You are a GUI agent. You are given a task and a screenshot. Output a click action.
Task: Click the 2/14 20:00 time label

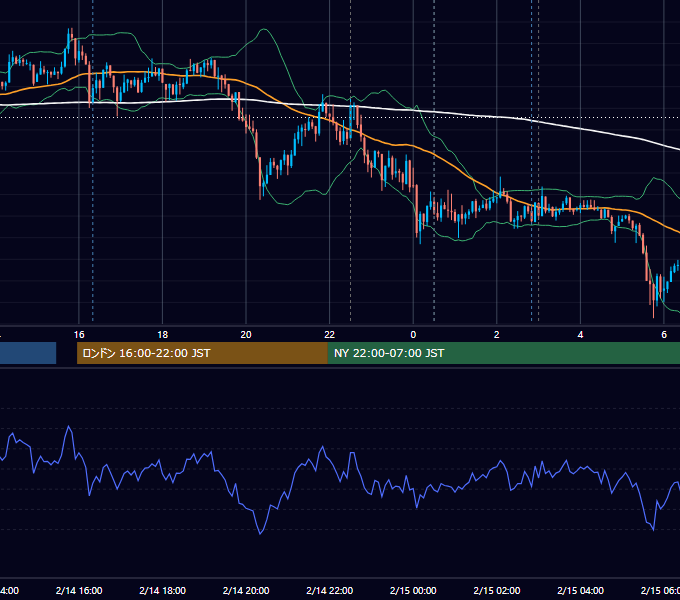click(246, 590)
